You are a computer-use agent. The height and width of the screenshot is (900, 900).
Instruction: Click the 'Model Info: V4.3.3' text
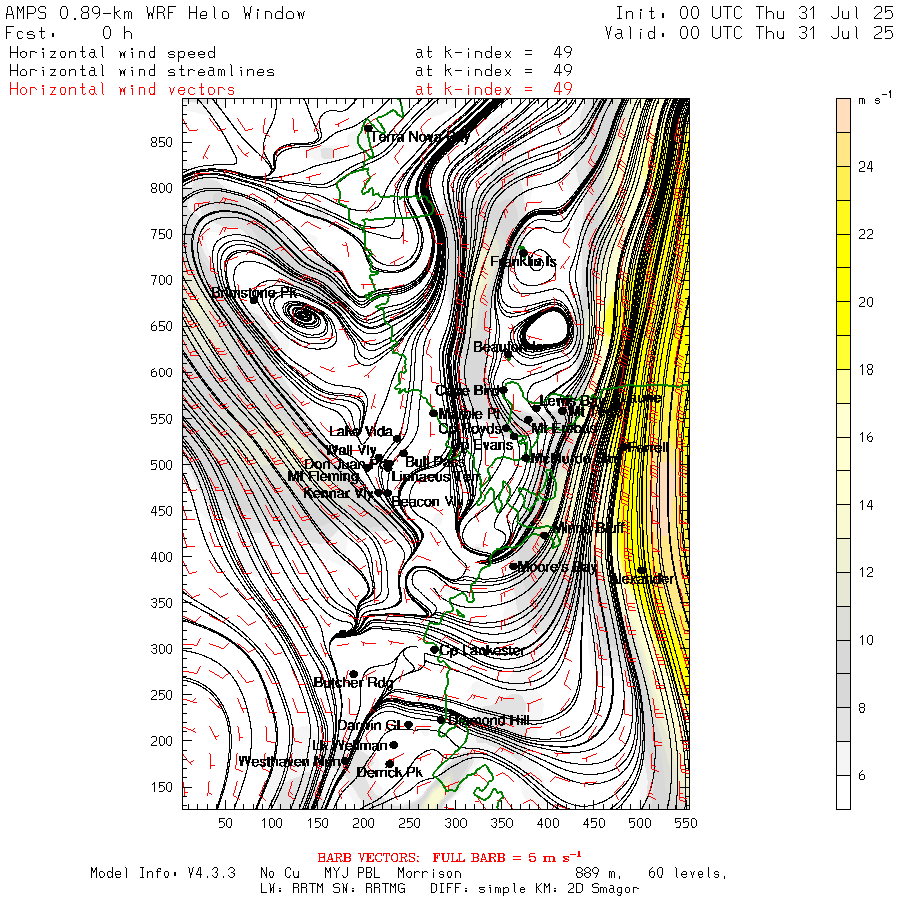163,873
